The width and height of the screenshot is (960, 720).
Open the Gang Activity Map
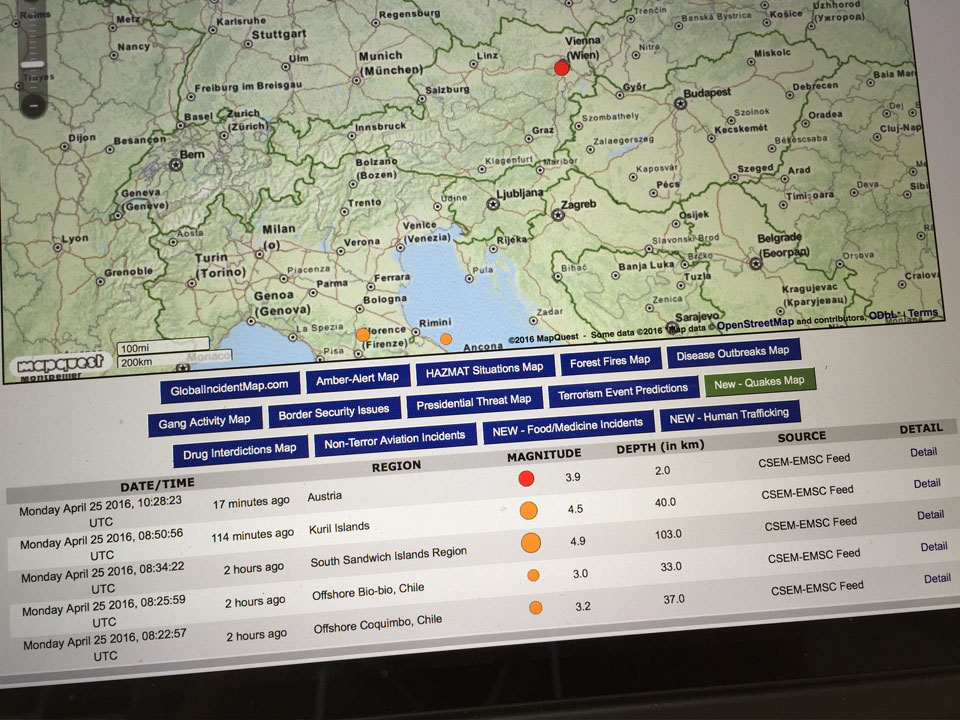coord(204,421)
